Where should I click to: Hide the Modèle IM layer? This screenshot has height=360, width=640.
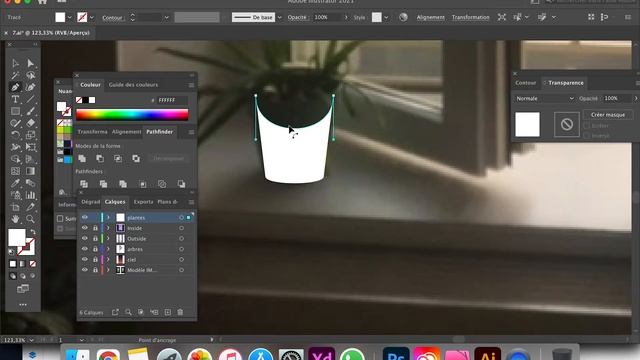(84, 270)
